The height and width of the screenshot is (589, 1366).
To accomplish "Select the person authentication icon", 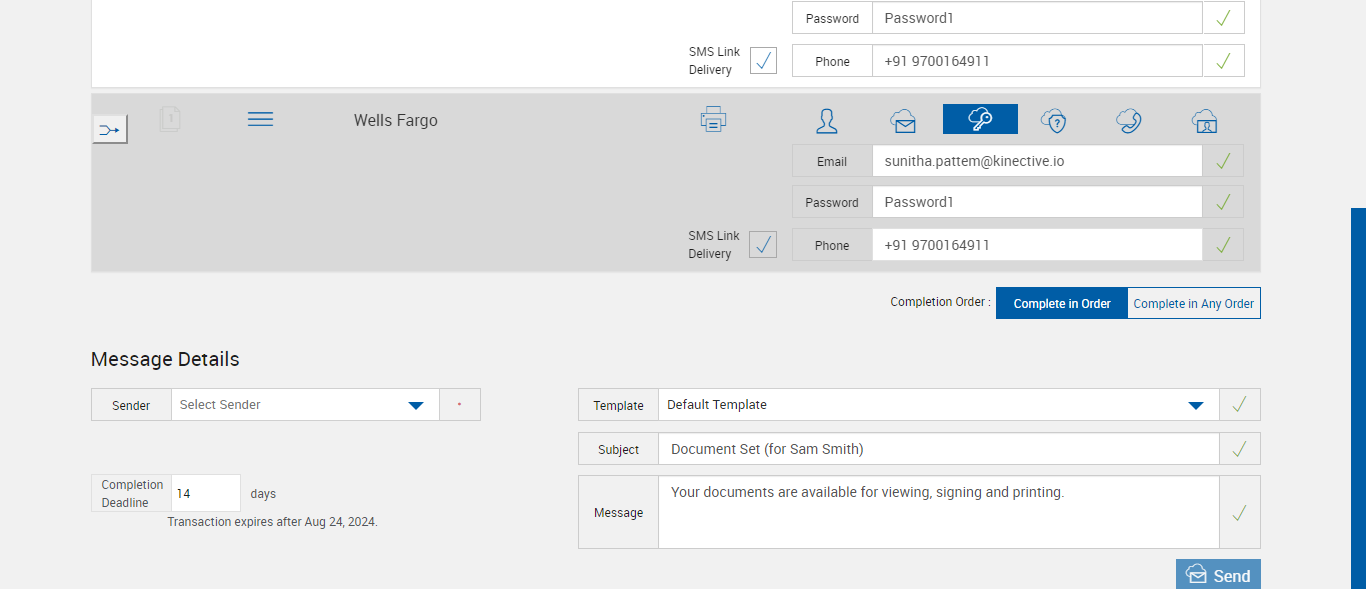I will pyautogui.click(x=827, y=121).
